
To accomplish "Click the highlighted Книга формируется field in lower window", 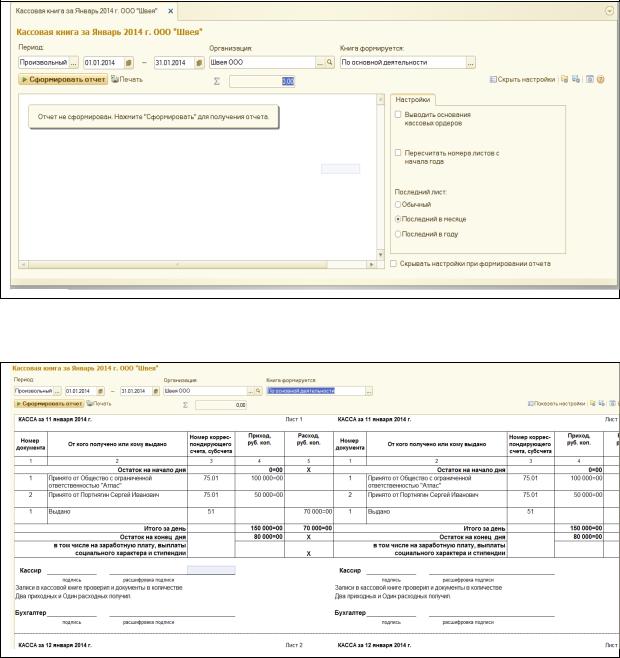I will (x=316, y=391).
